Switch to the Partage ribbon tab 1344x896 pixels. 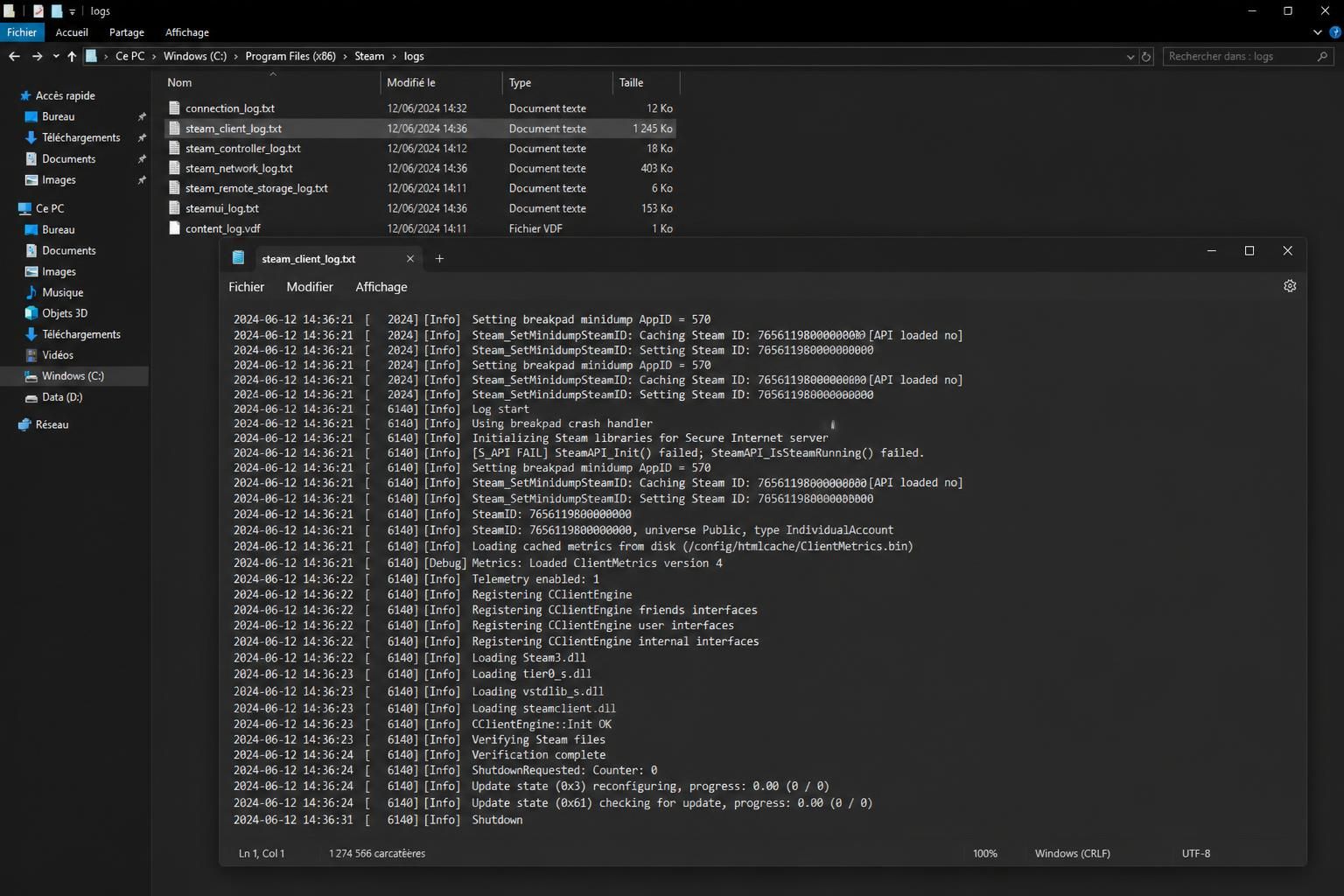pyautogui.click(x=127, y=32)
